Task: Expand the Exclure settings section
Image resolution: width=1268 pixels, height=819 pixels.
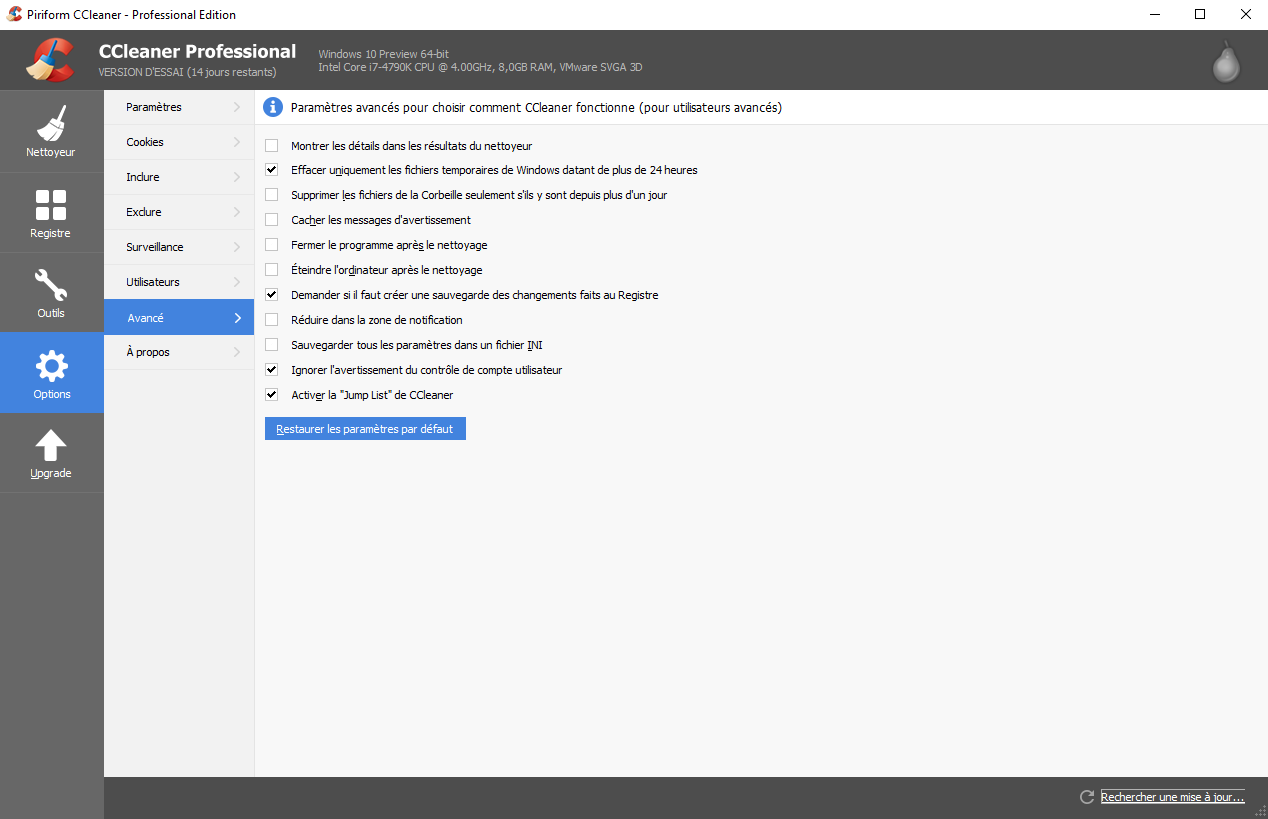Action: point(178,211)
